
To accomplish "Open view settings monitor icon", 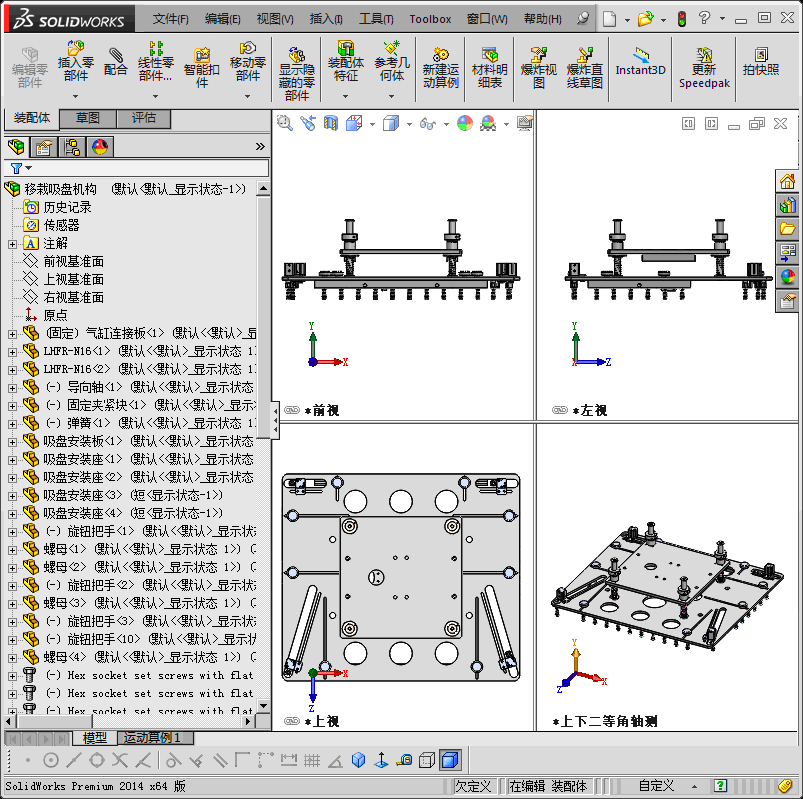I will [525, 123].
